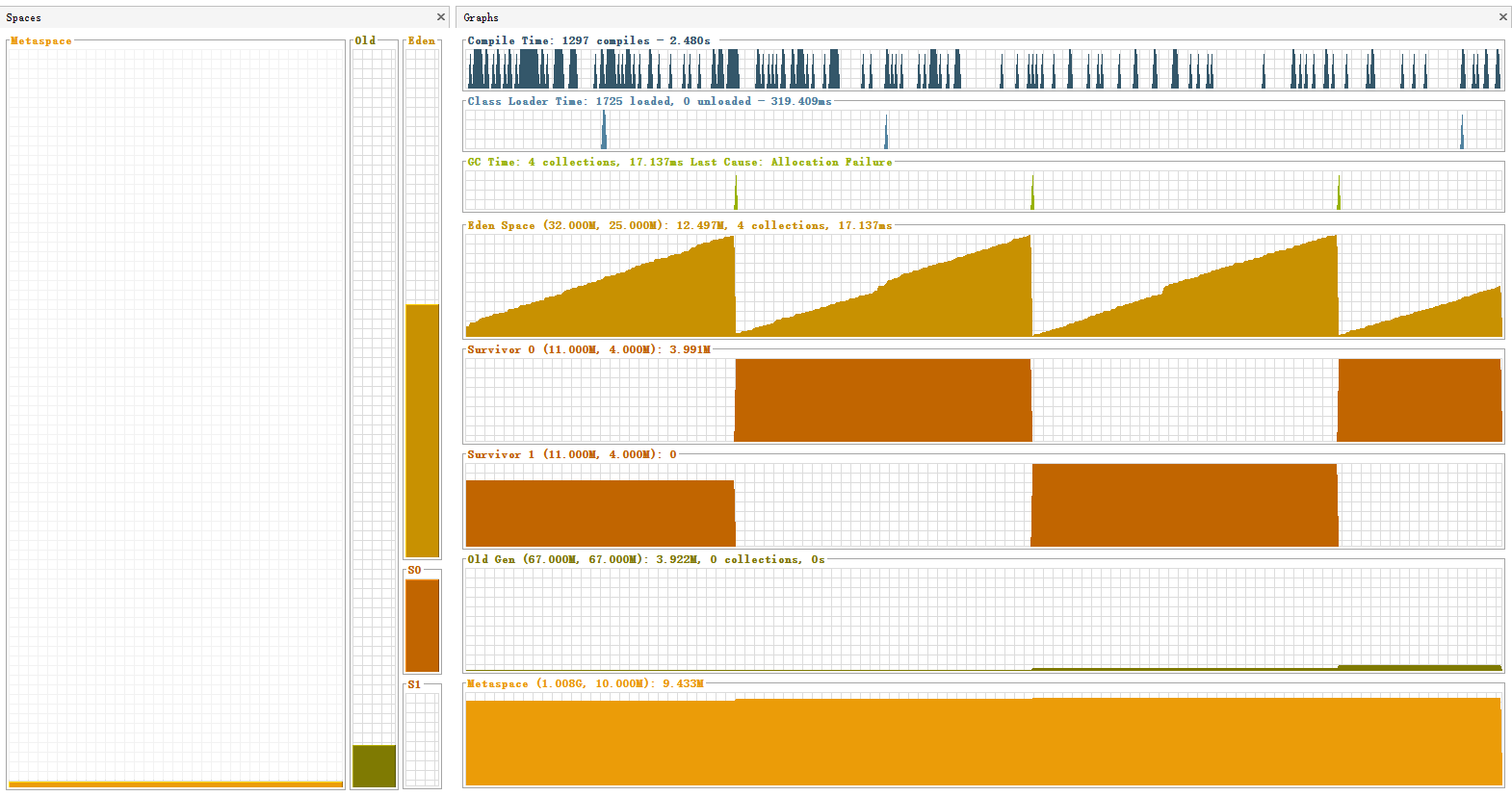Click the Metaspace graph header in Graphs
The width and height of the screenshot is (1512, 796).
coord(585,683)
